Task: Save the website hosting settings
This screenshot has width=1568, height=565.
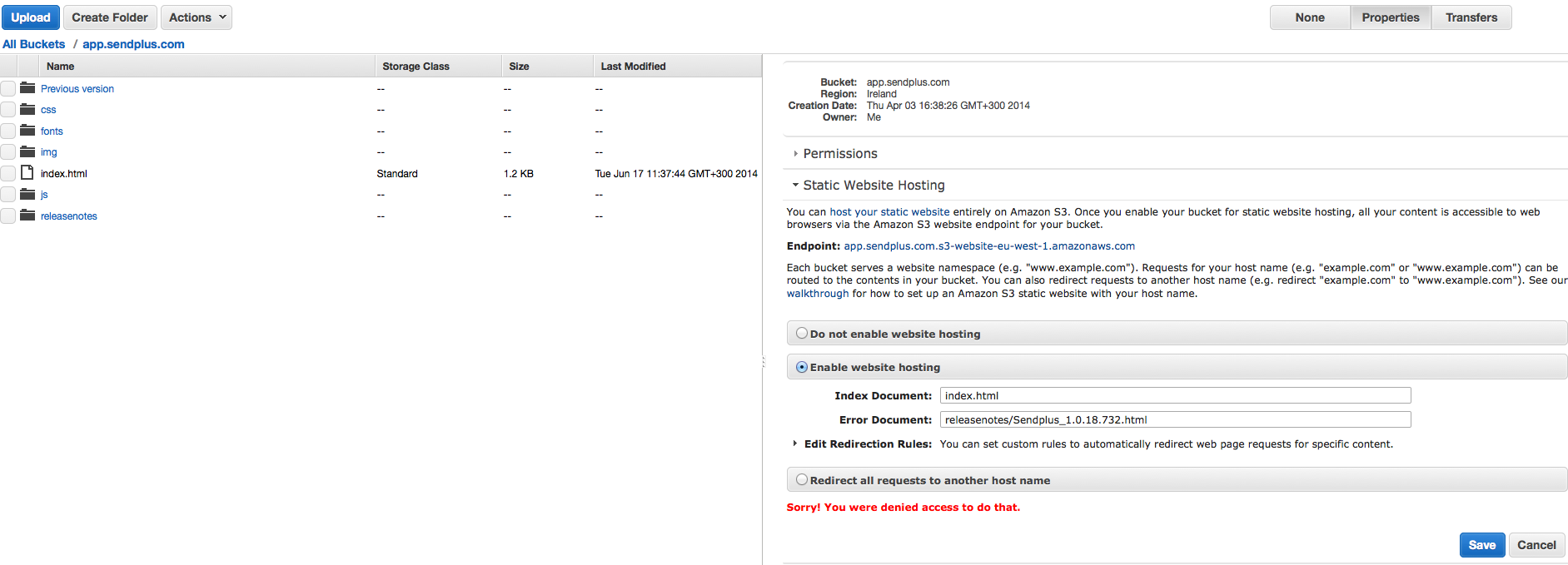Action: [x=1482, y=545]
